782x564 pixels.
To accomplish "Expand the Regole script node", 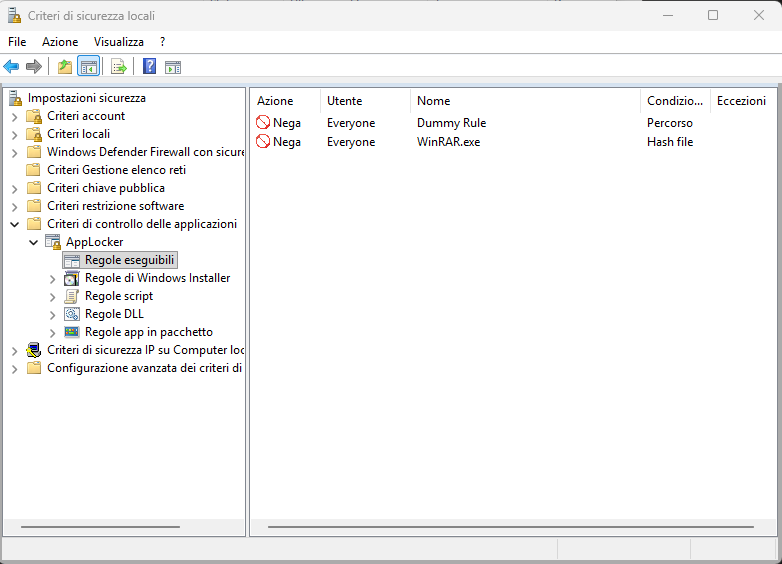I will click(x=52, y=297).
